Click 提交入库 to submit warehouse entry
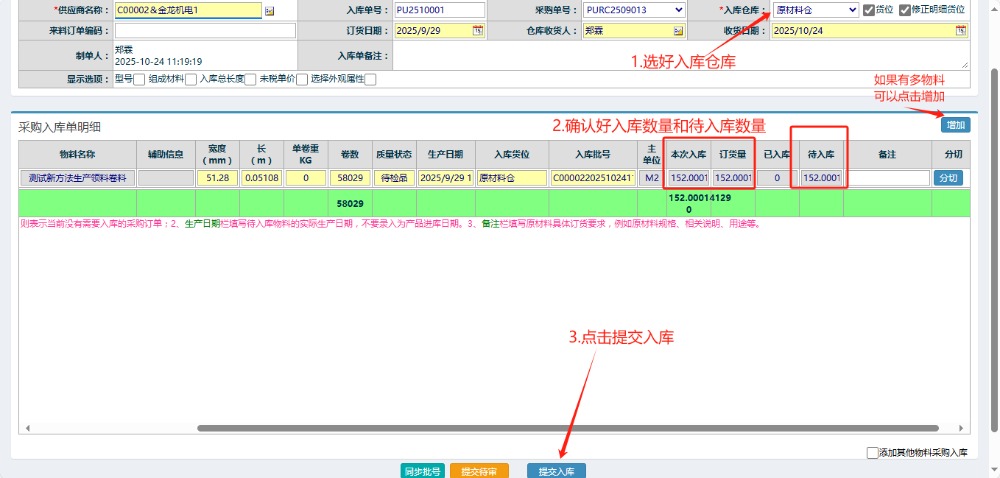1000x478 pixels. click(556, 470)
